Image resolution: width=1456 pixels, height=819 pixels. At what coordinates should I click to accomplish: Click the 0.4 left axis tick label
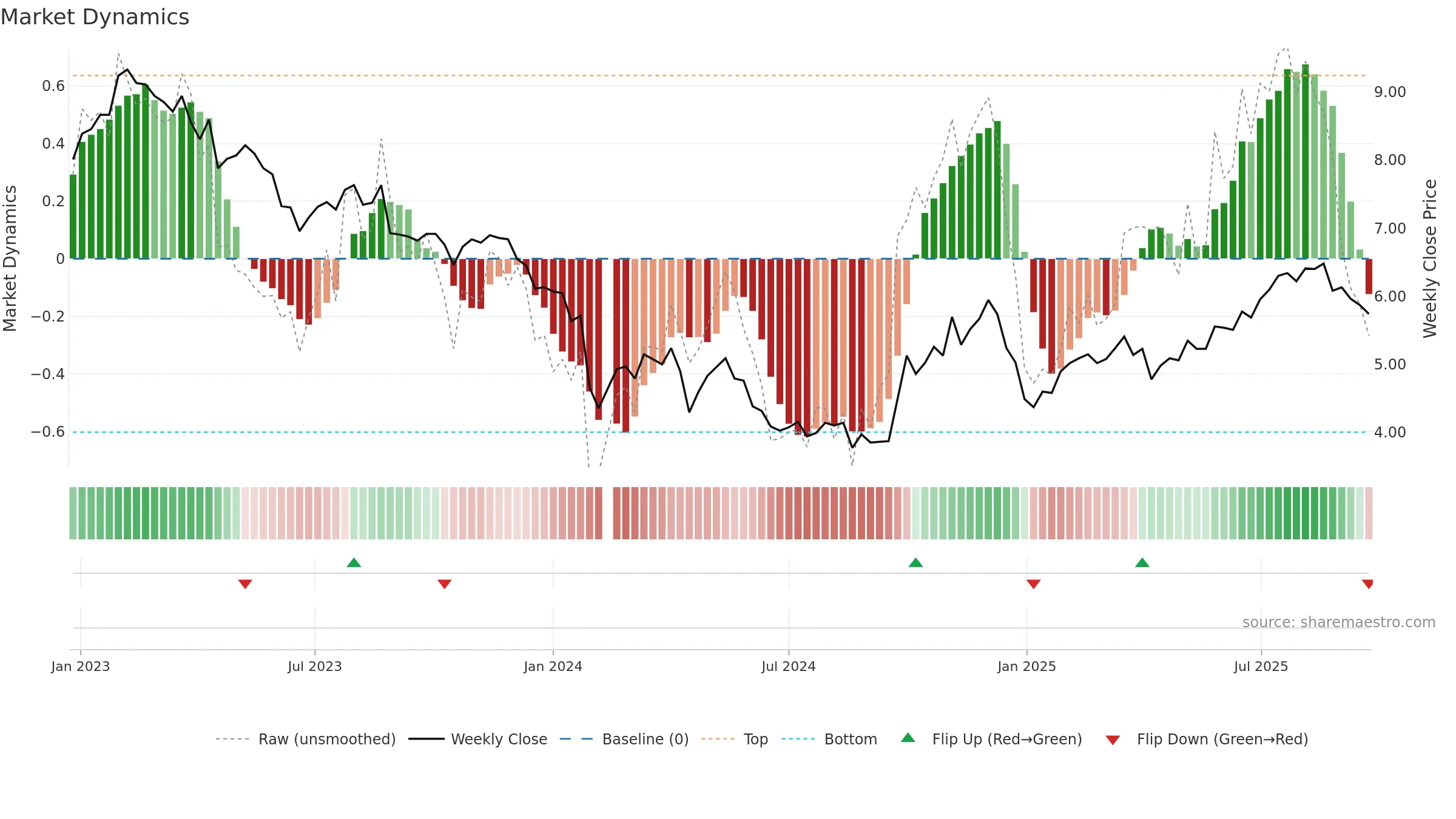tap(53, 143)
